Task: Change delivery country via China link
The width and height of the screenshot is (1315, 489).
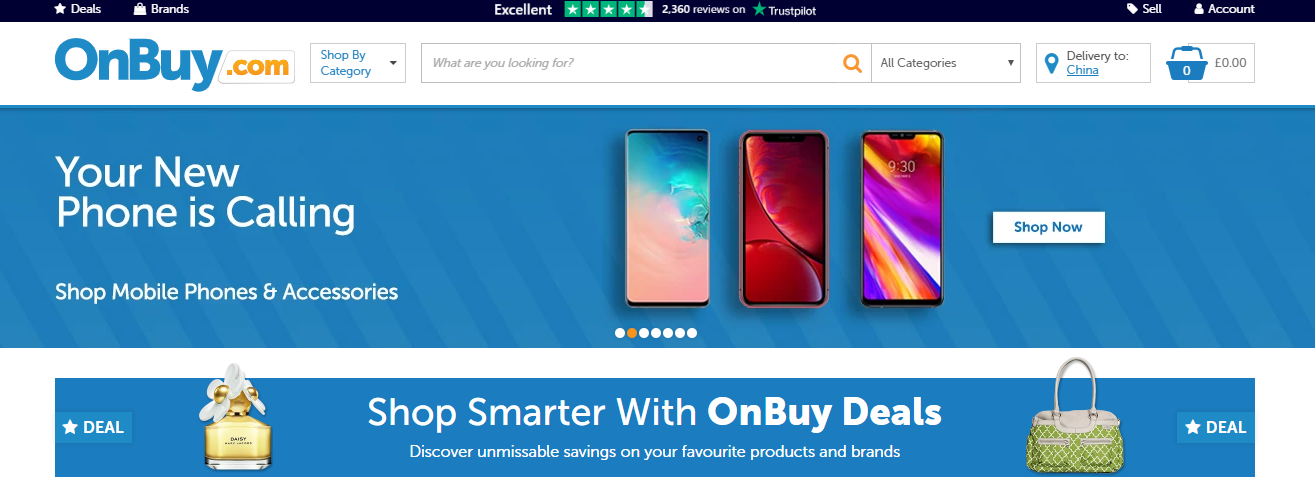Action: 1082,70
